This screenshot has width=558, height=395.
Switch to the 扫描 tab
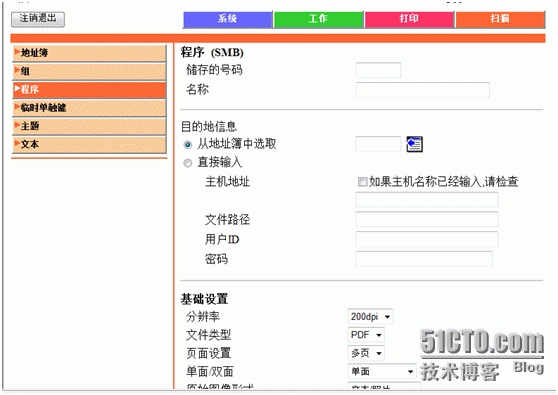500,19
